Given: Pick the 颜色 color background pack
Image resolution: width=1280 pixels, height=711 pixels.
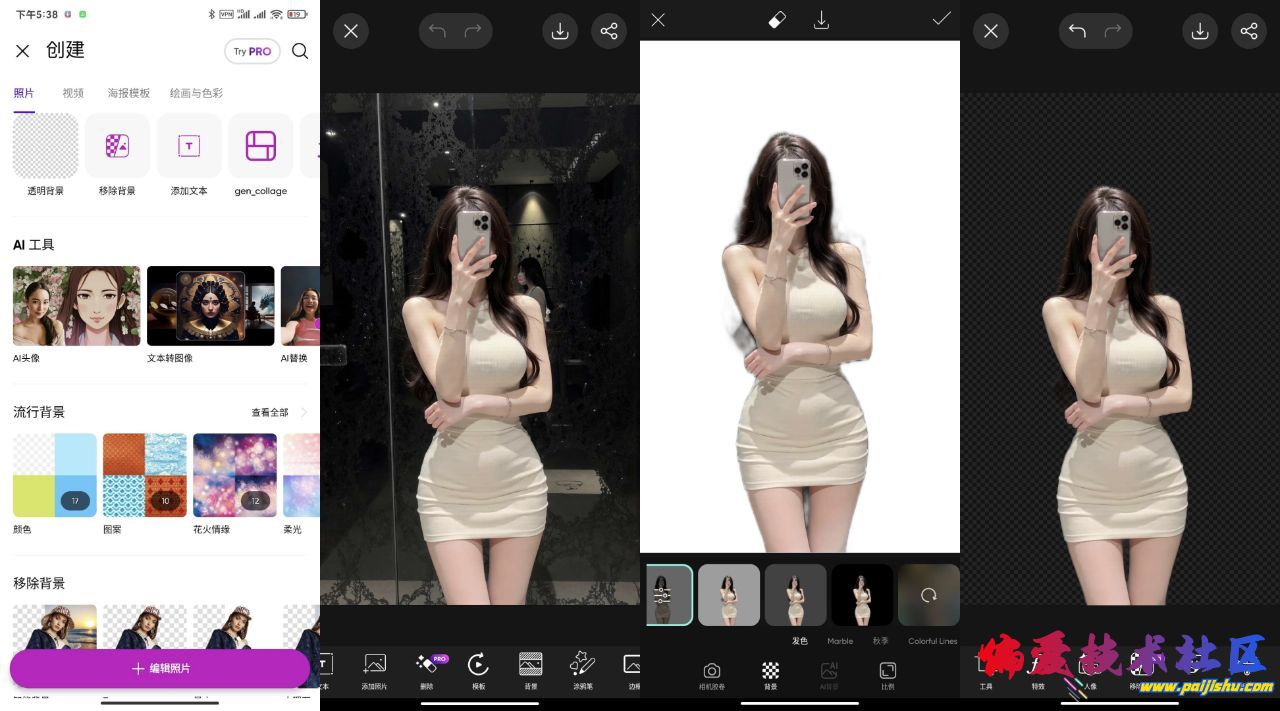Looking at the screenshot, I should coord(55,475).
